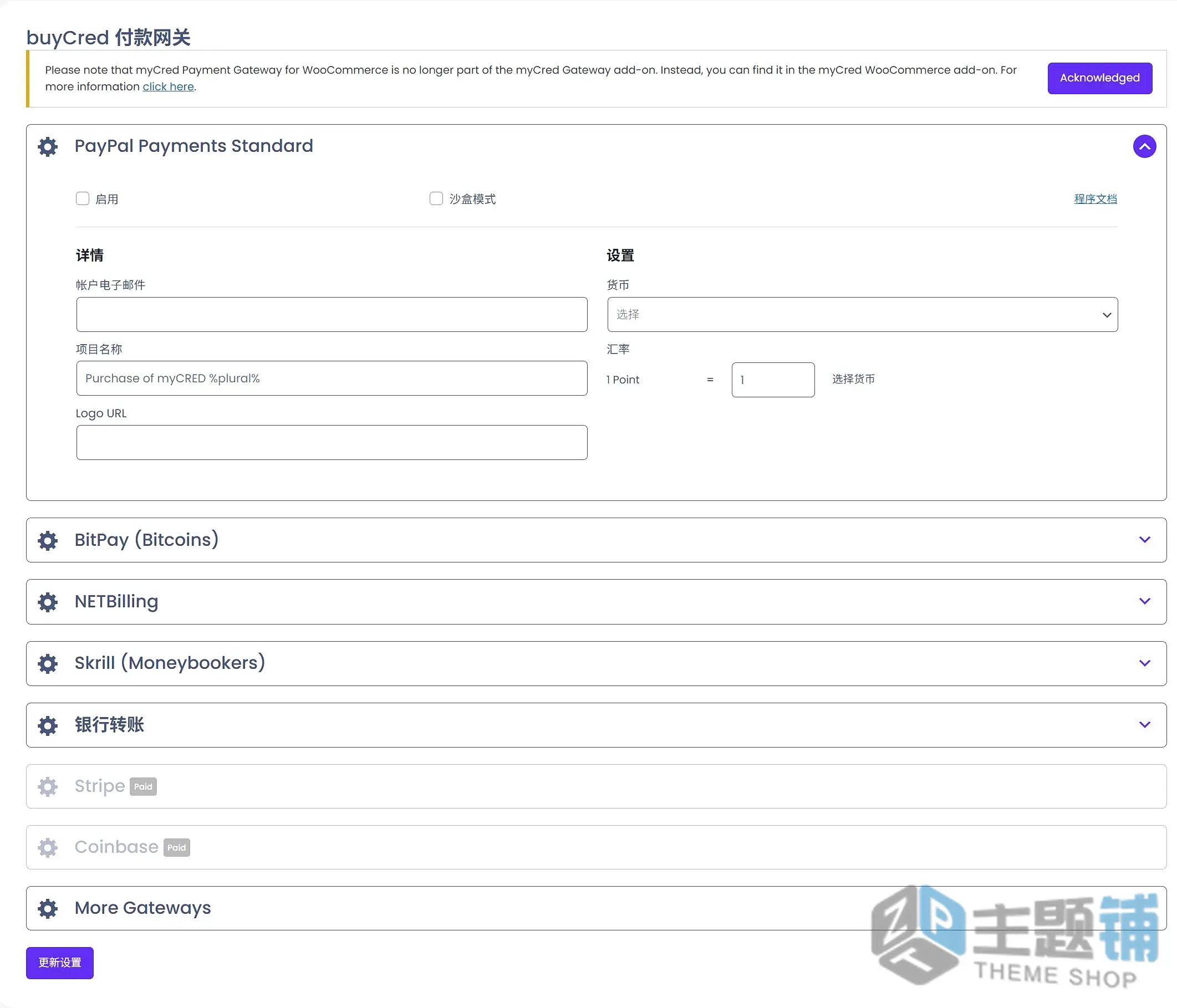Click the Coinbase Paid badge
The height and width of the screenshot is (1008, 1177).
(x=177, y=847)
